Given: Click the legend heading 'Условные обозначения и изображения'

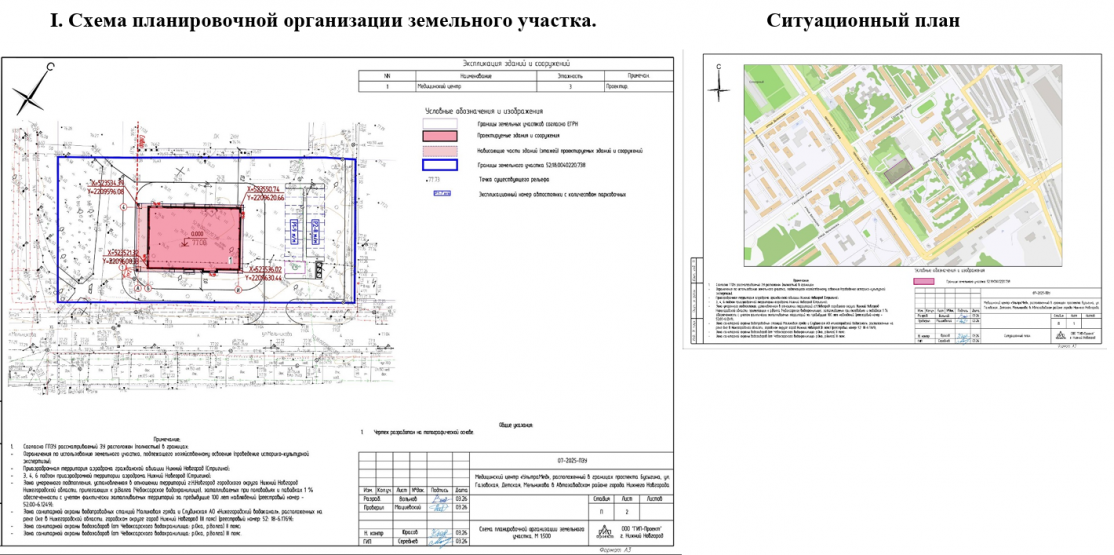Looking at the screenshot, I should [x=484, y=111].
